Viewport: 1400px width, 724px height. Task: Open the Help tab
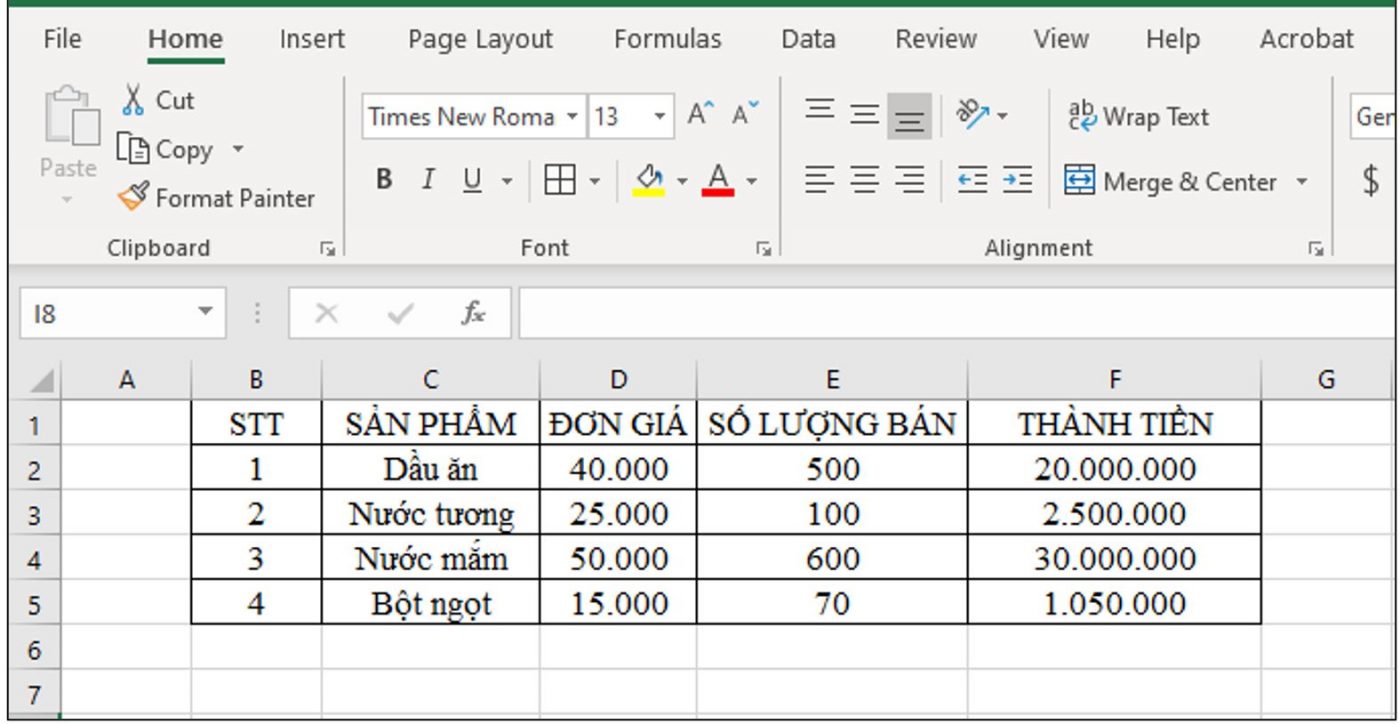point(1173,39)
